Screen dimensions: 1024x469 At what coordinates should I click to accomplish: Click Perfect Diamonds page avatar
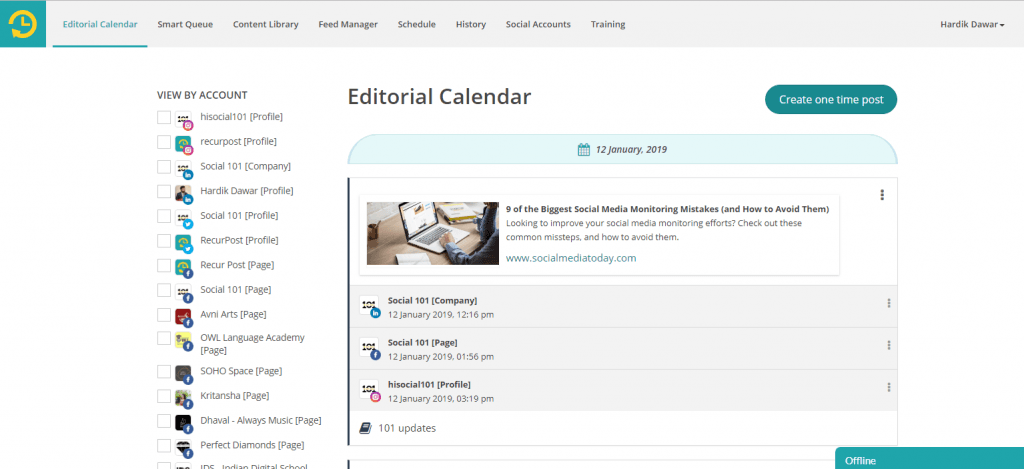tap(184, 448)
